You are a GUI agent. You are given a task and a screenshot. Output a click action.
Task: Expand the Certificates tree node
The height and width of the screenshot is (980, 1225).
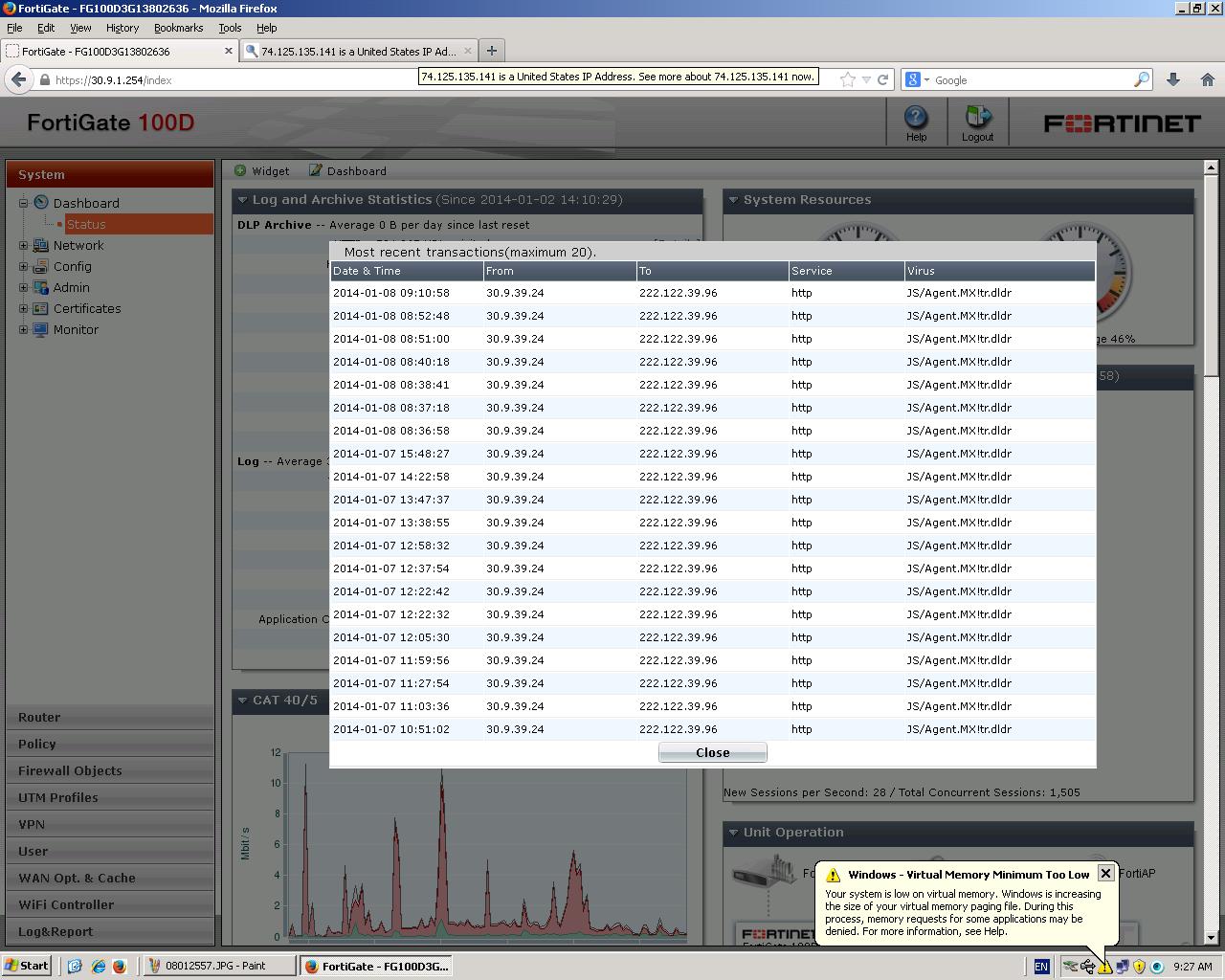click(x=24, y=308)
